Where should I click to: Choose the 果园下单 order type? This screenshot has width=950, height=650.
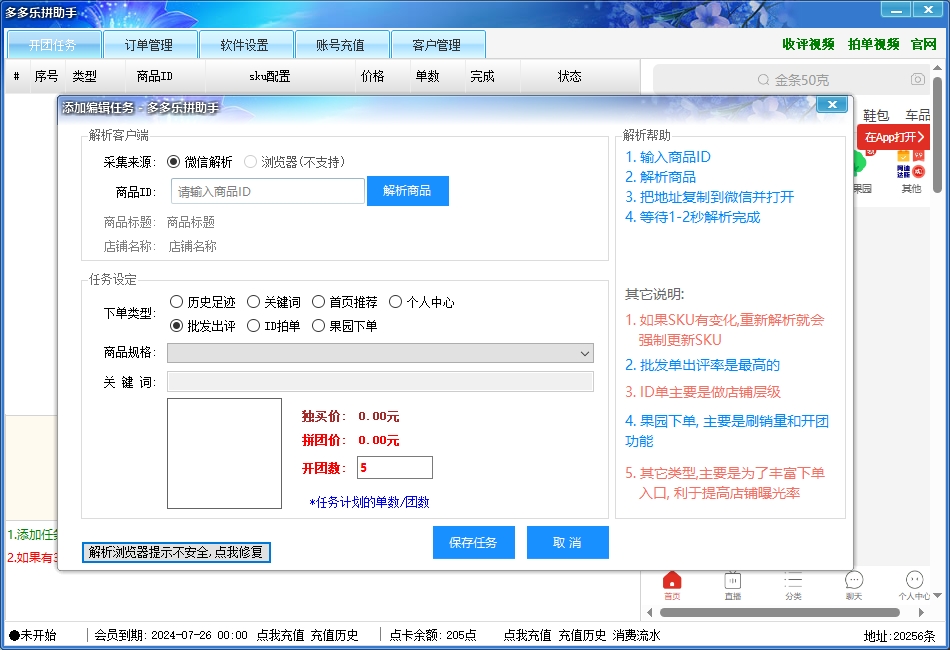pyautogui.click(x=345, y=326)
